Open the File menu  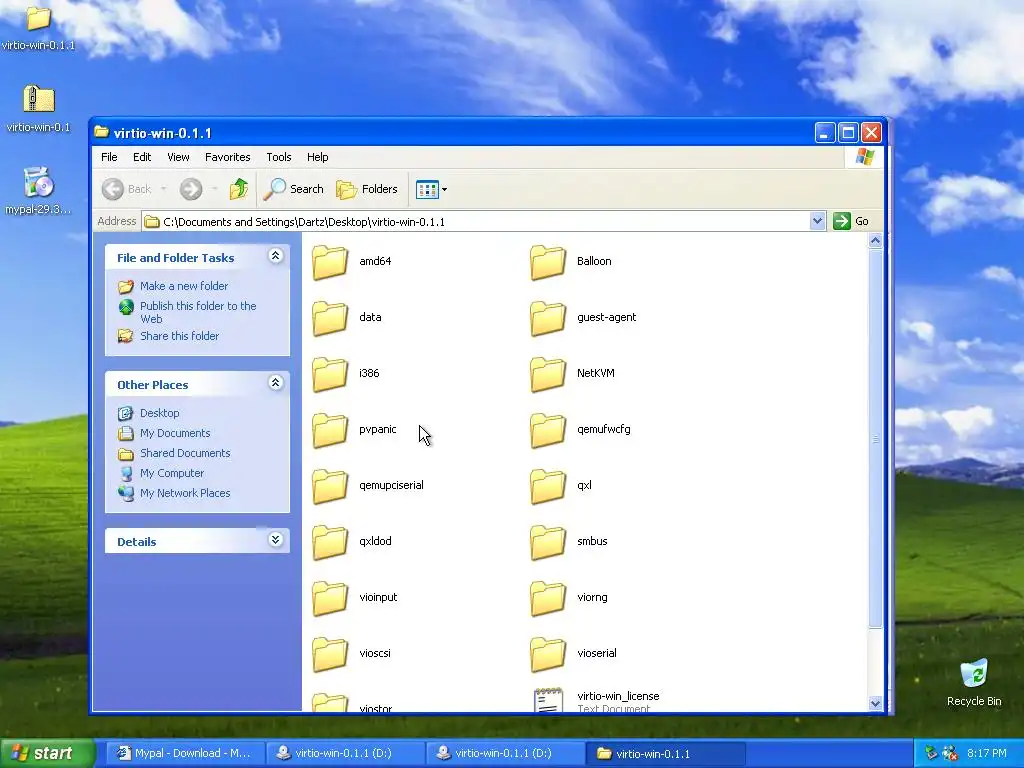(x=109, y=157)
